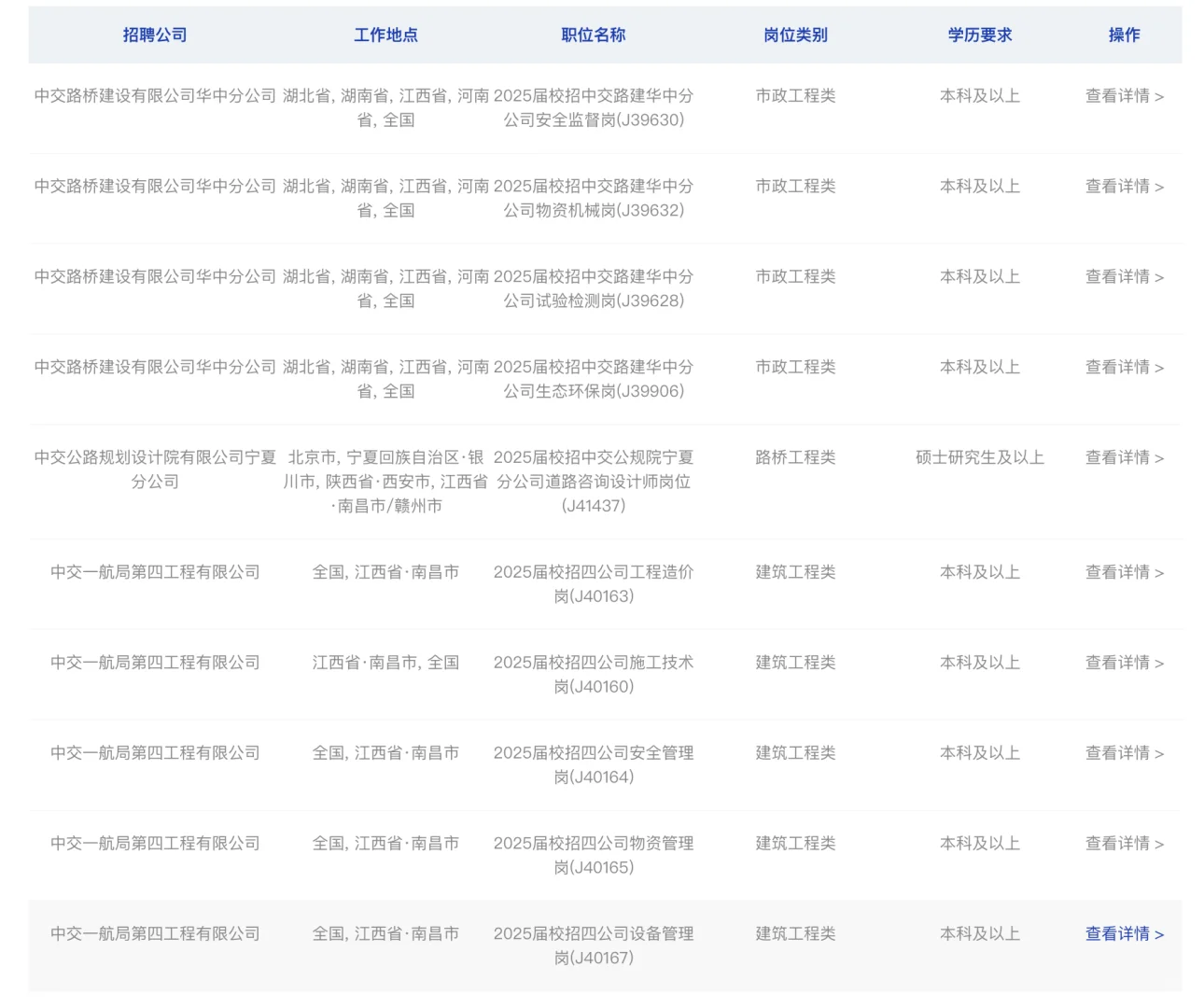The width and height of the screenshot is (1204, 1008).
Task: Select job title 工程造价岗(J40163)
Action: [x=594, y=584]
